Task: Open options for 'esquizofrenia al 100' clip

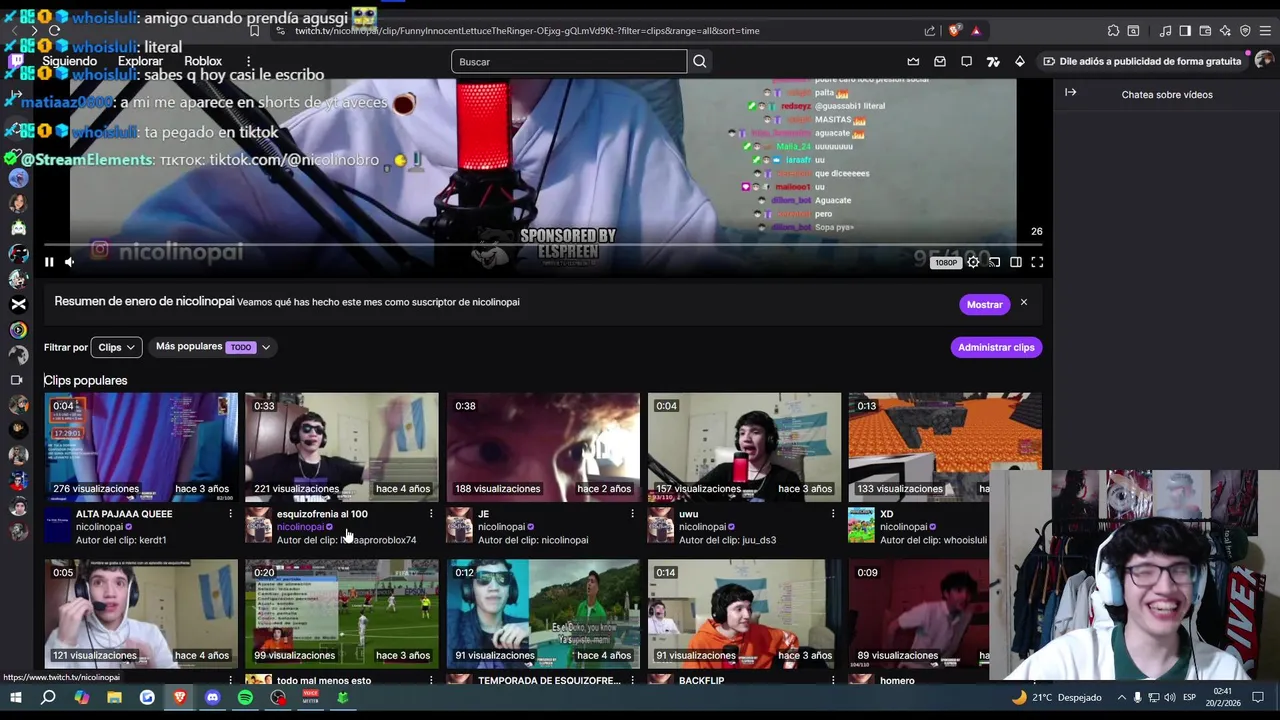Action: 431,514
